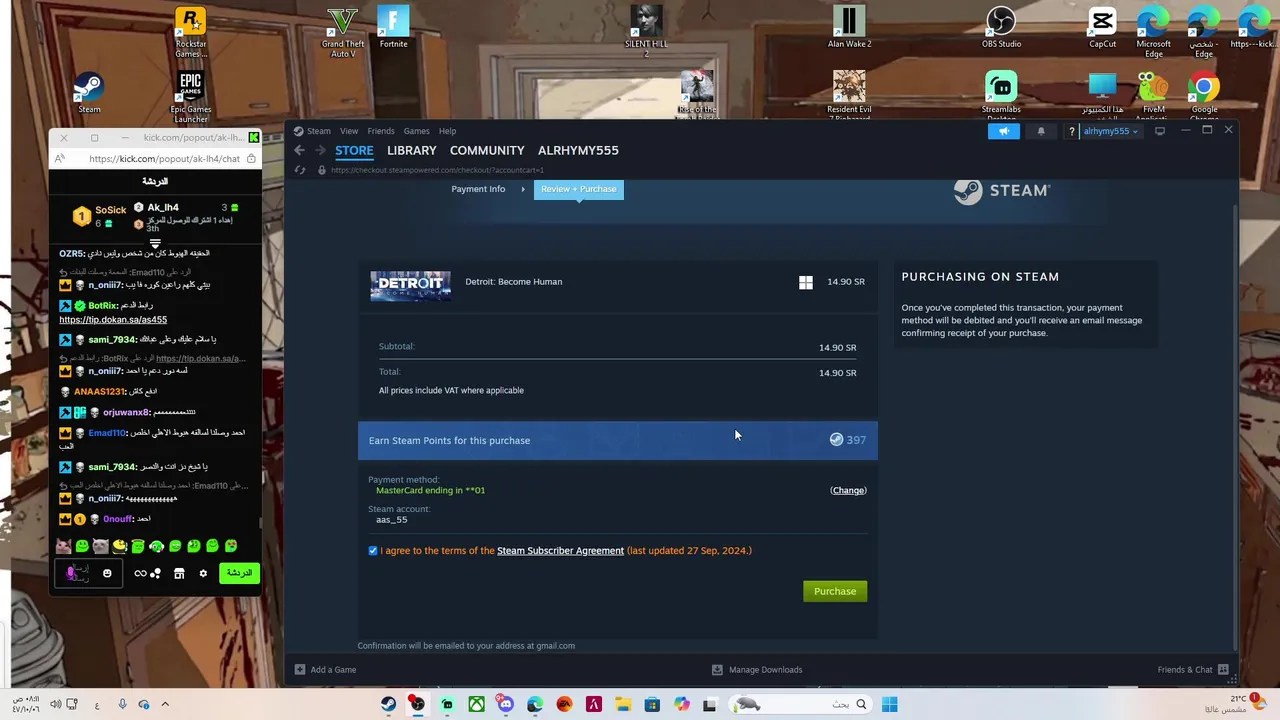Click Detroit: Become Human thumbnail

[410, 286]
